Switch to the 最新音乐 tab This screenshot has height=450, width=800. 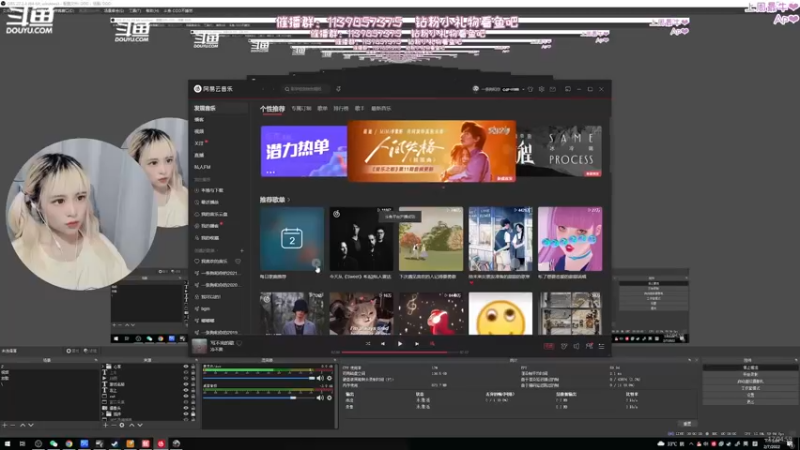[381, 109]
